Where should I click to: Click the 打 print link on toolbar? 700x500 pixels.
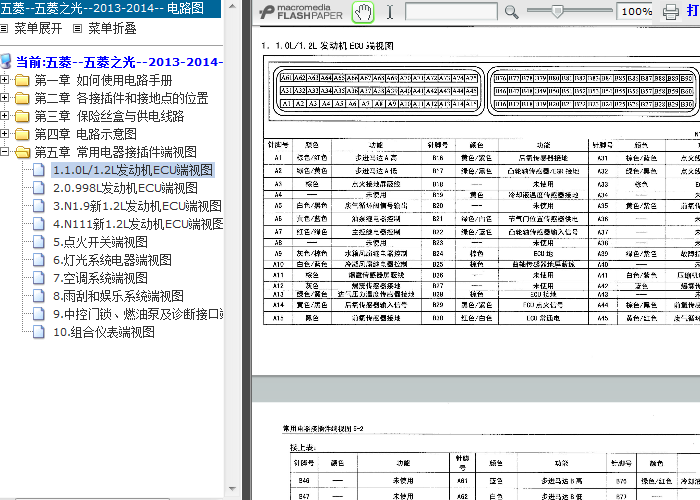[693, 11]
